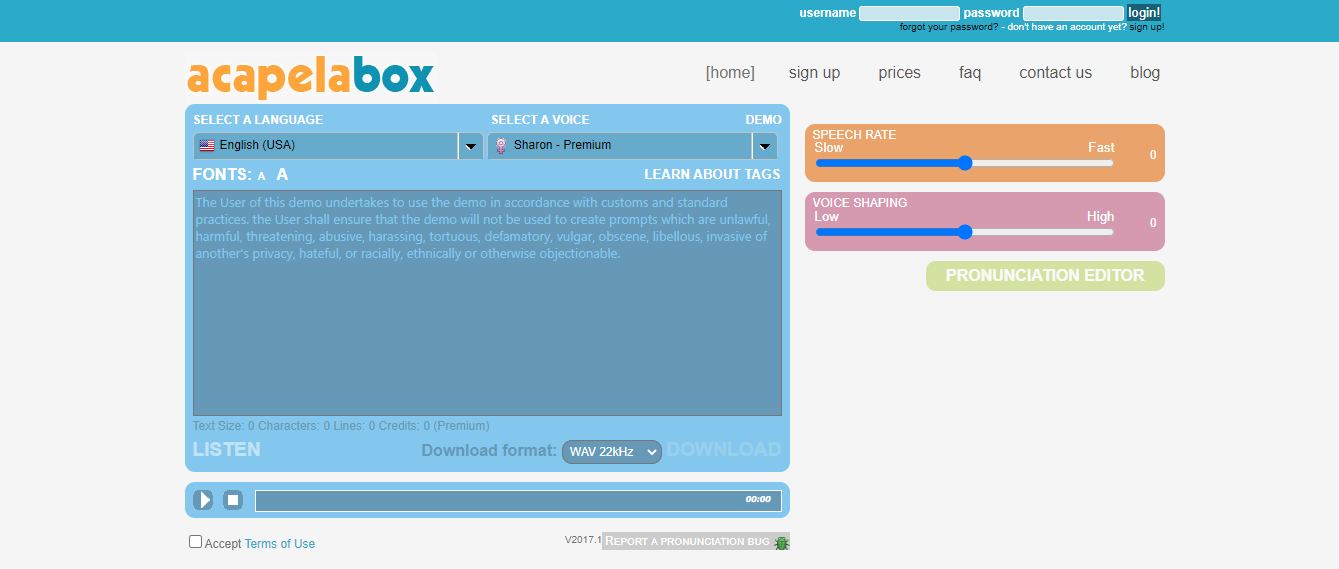Image resolution: width=1339 pixels, height=569 pixels.
Task: Open the PRONUNCIATION EDITOR
Action: 1045,276
